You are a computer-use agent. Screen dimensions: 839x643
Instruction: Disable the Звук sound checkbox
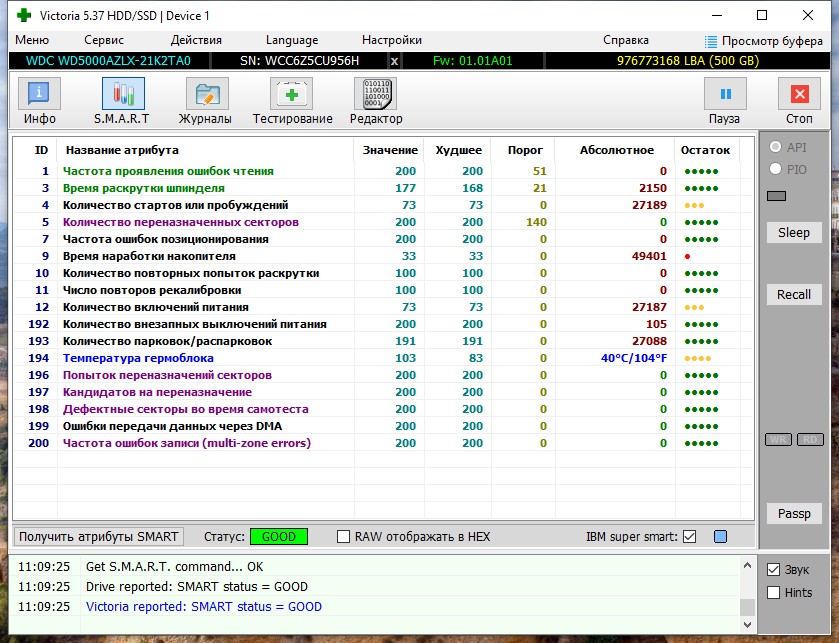coord(773,569)
